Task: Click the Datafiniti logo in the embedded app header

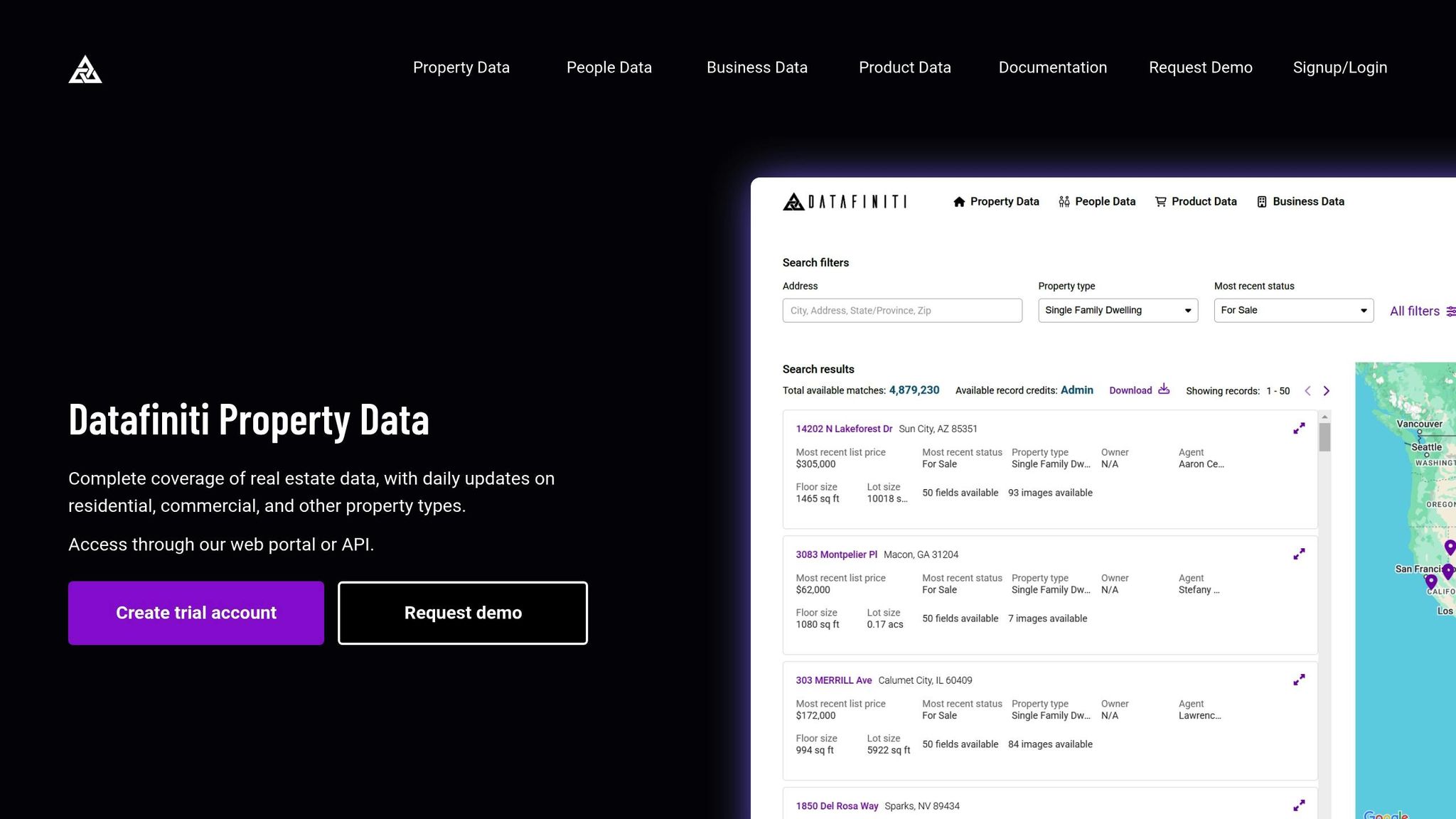Action: [845, 201]
